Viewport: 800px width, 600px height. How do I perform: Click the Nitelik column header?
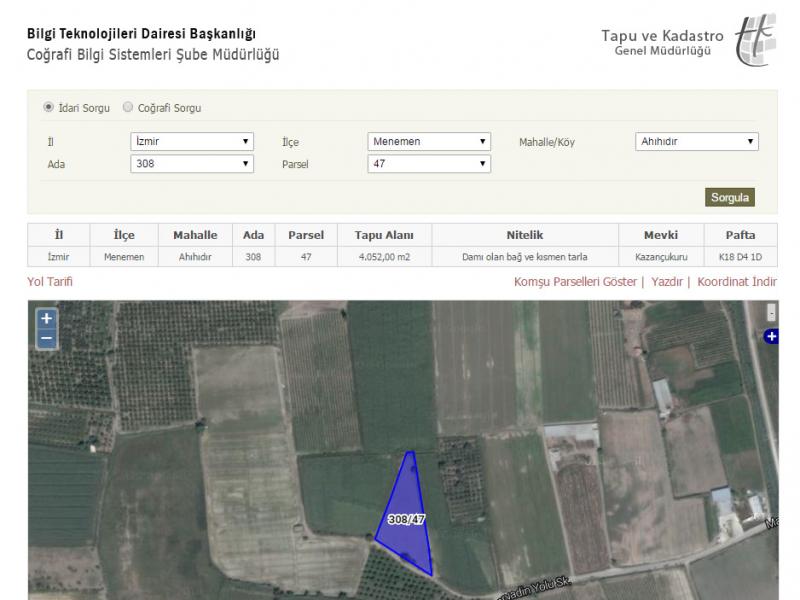[x=524, y=235]
